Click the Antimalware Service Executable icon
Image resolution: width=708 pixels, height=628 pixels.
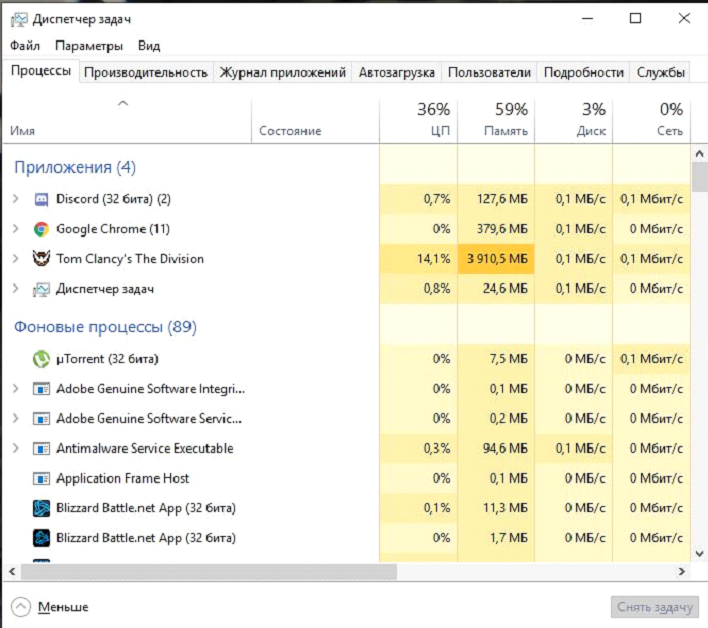coord(42,448)
